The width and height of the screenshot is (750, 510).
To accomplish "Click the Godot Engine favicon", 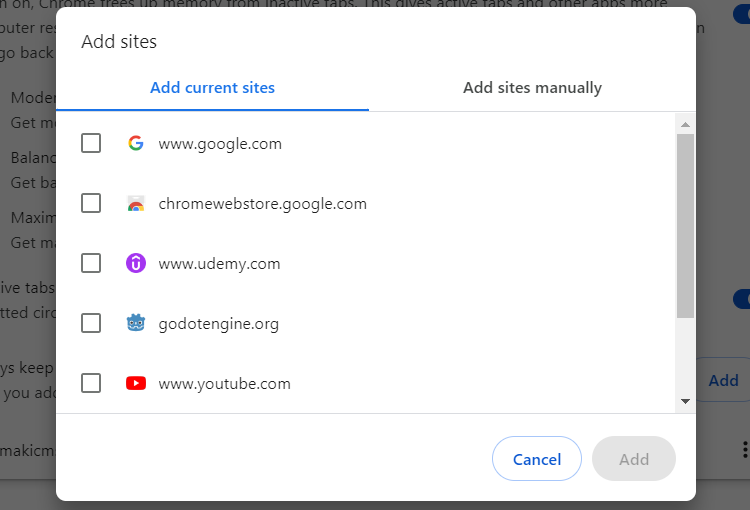I will 136,324.
